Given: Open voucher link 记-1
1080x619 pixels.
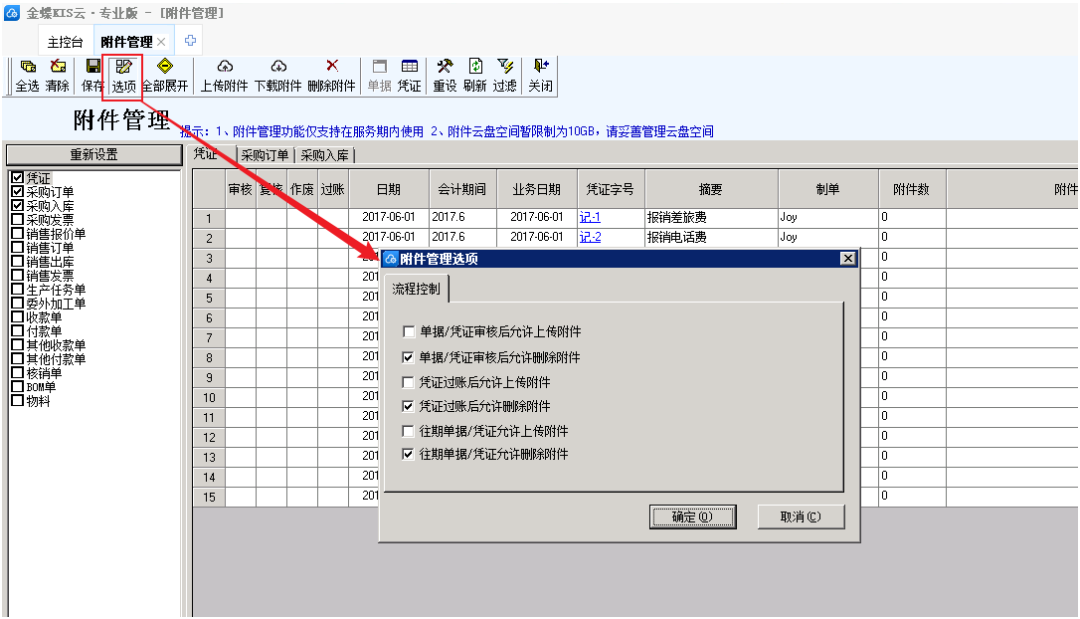Looking at the screenshot, I should (590, 217).
